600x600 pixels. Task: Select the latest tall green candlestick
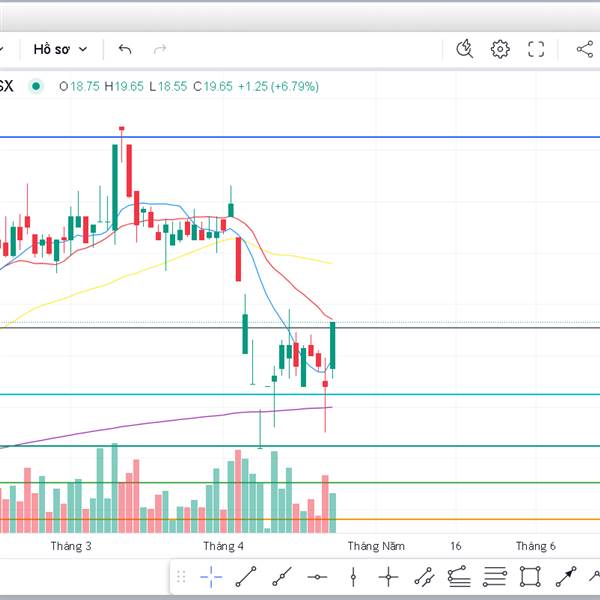click(x=333, y=346)
